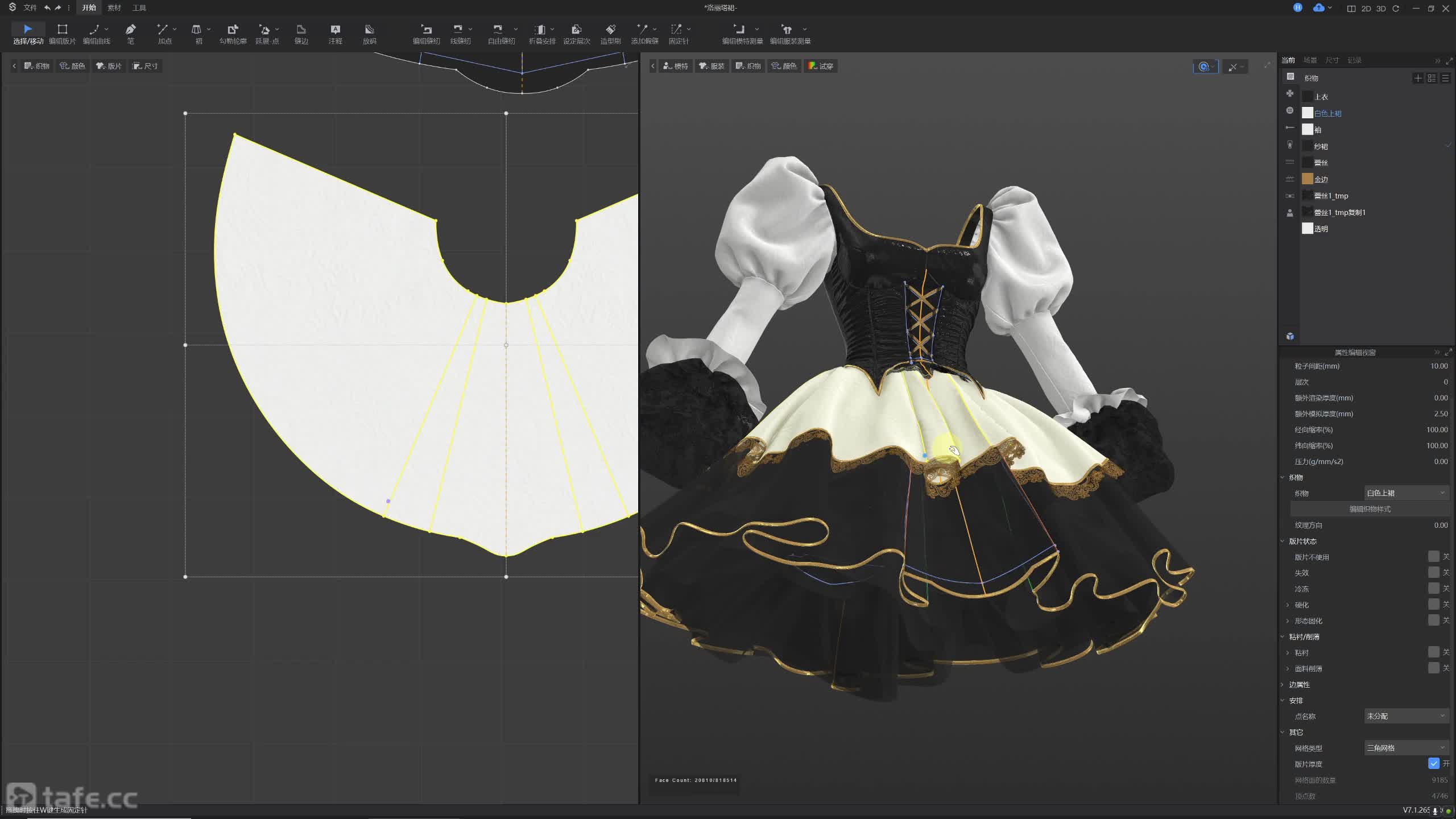1456x819 pixels.
Task: Click the 3D window 试穿 button
Action: click(x=821, y=66)
